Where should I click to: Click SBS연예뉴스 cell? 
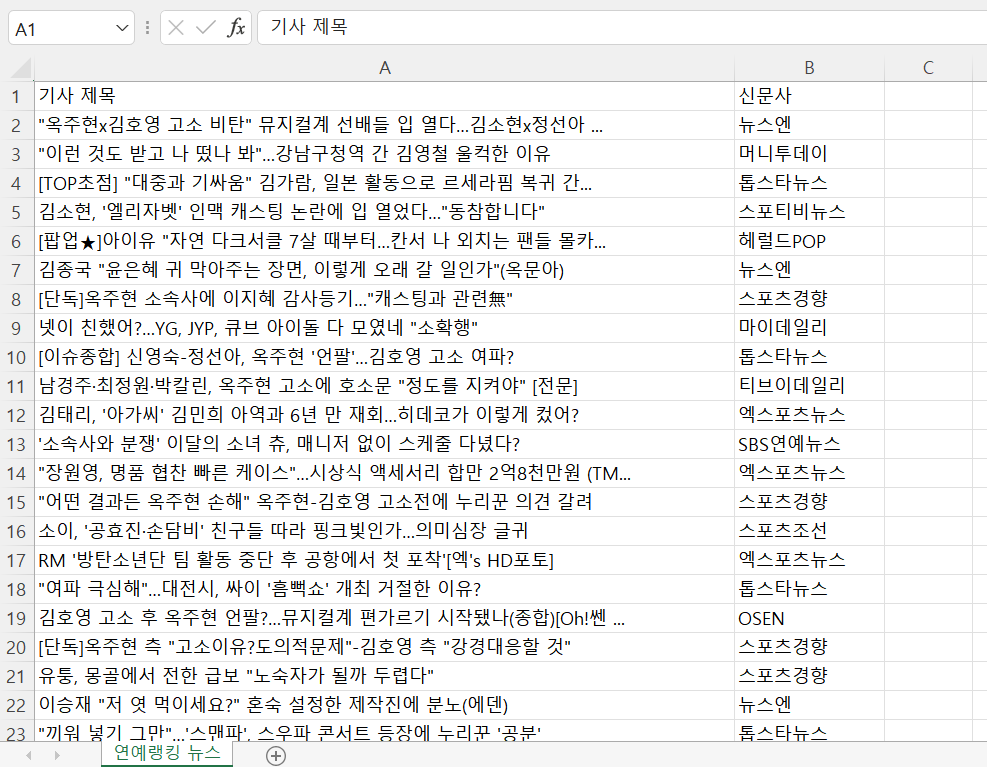809,444
